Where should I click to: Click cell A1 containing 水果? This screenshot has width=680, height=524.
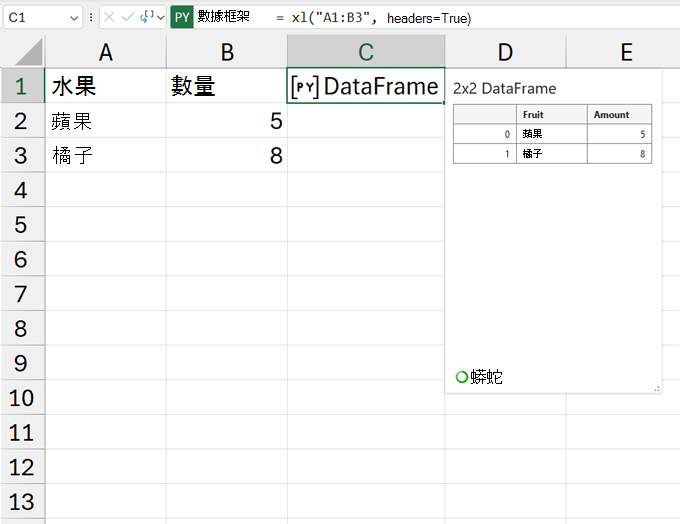pos(106,85)
